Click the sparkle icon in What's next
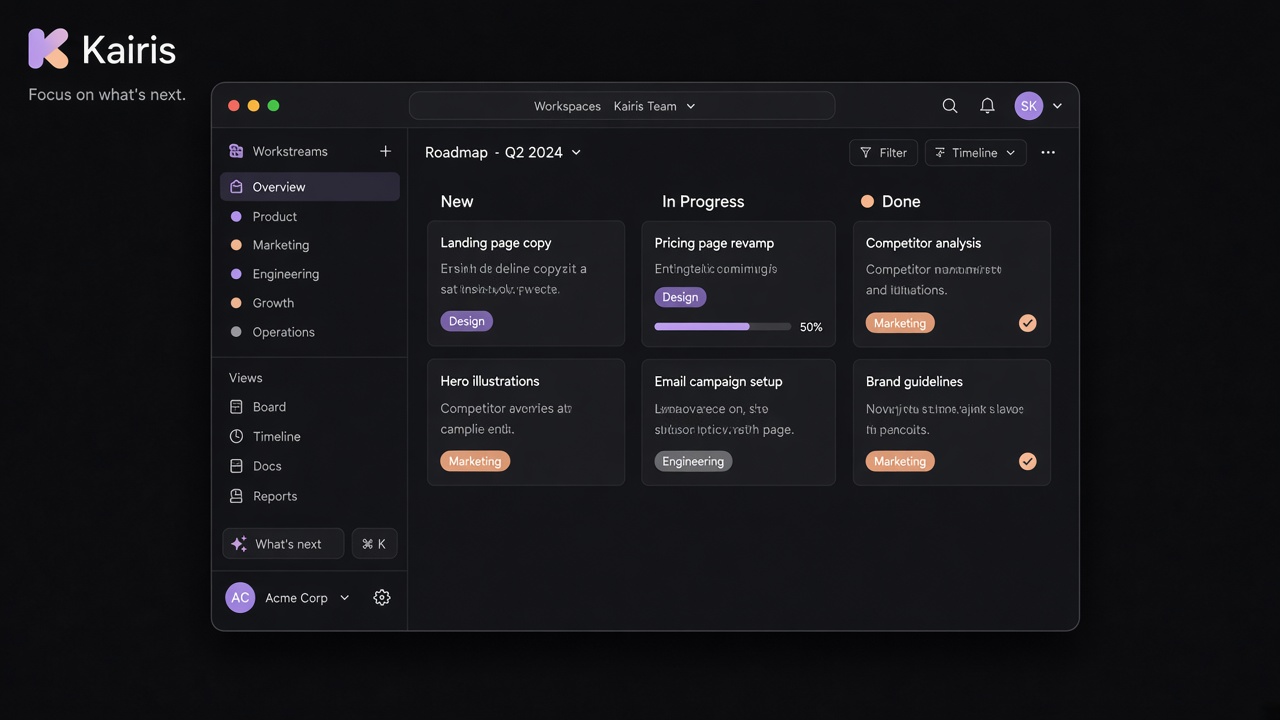1280x720 pixels. pos(239,544)
